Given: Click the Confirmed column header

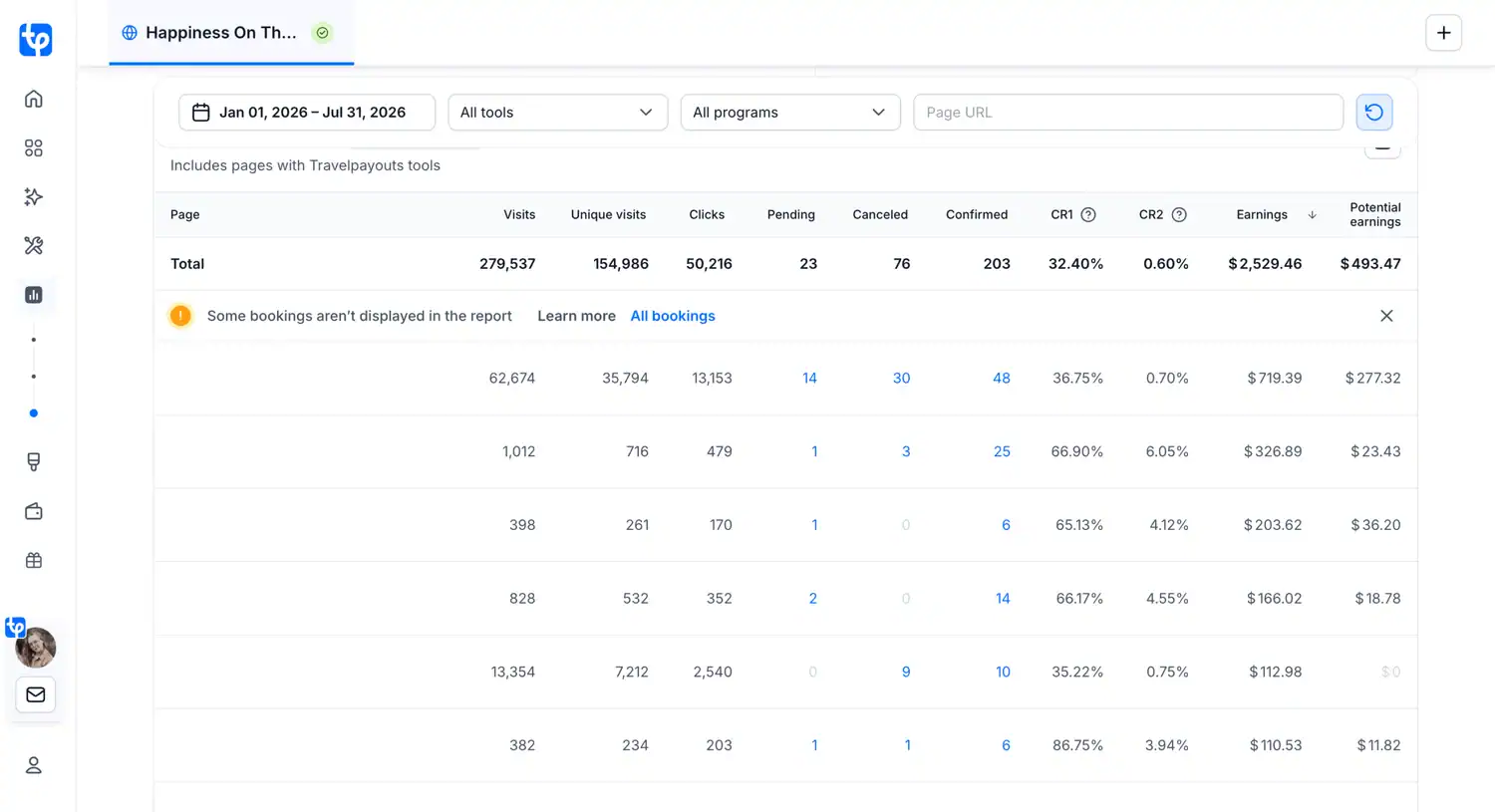Looking at the screenshot, I should pyautogui.click(x=977, y=214).
